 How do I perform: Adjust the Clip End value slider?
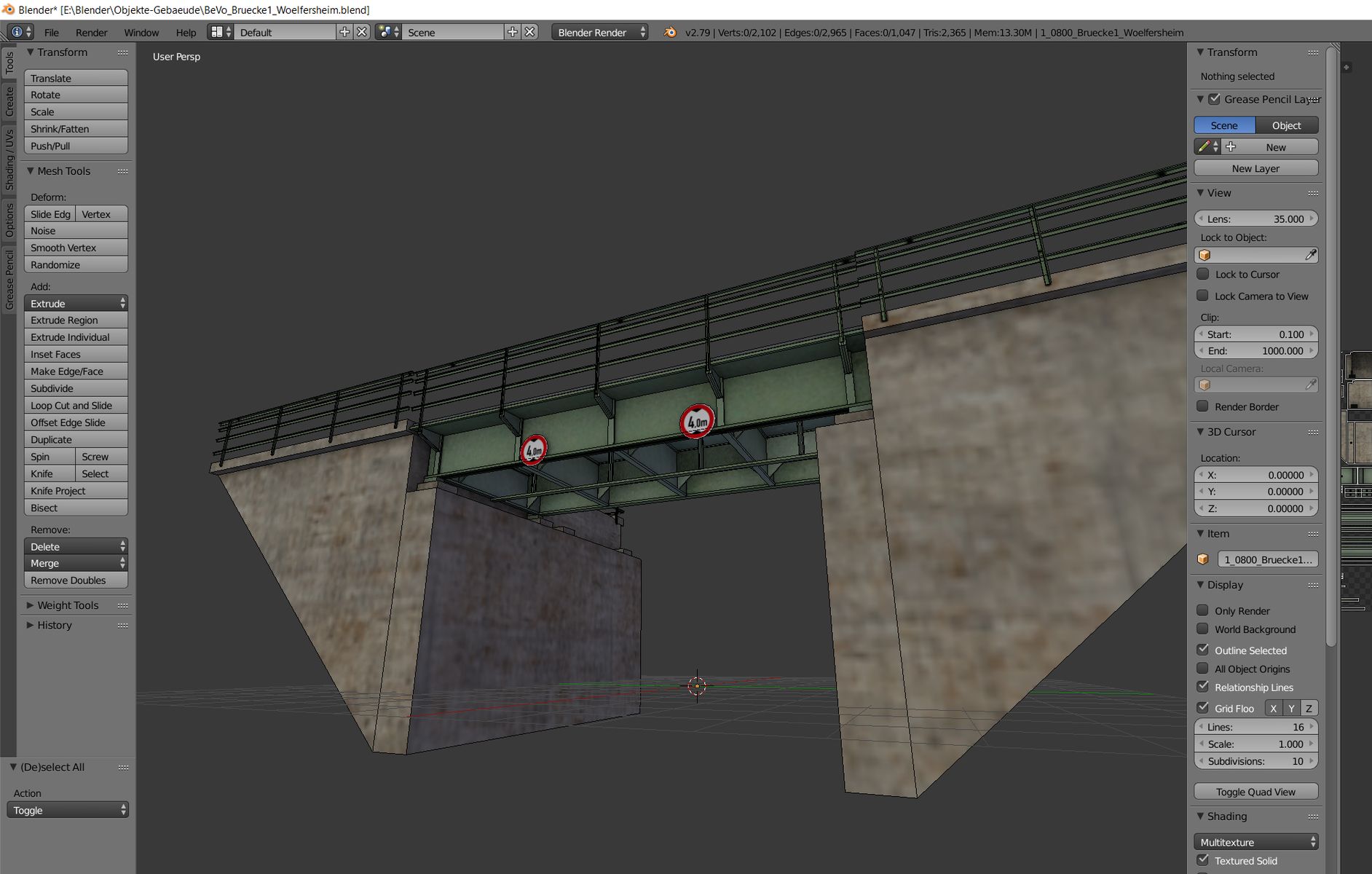click(1256, 351)
